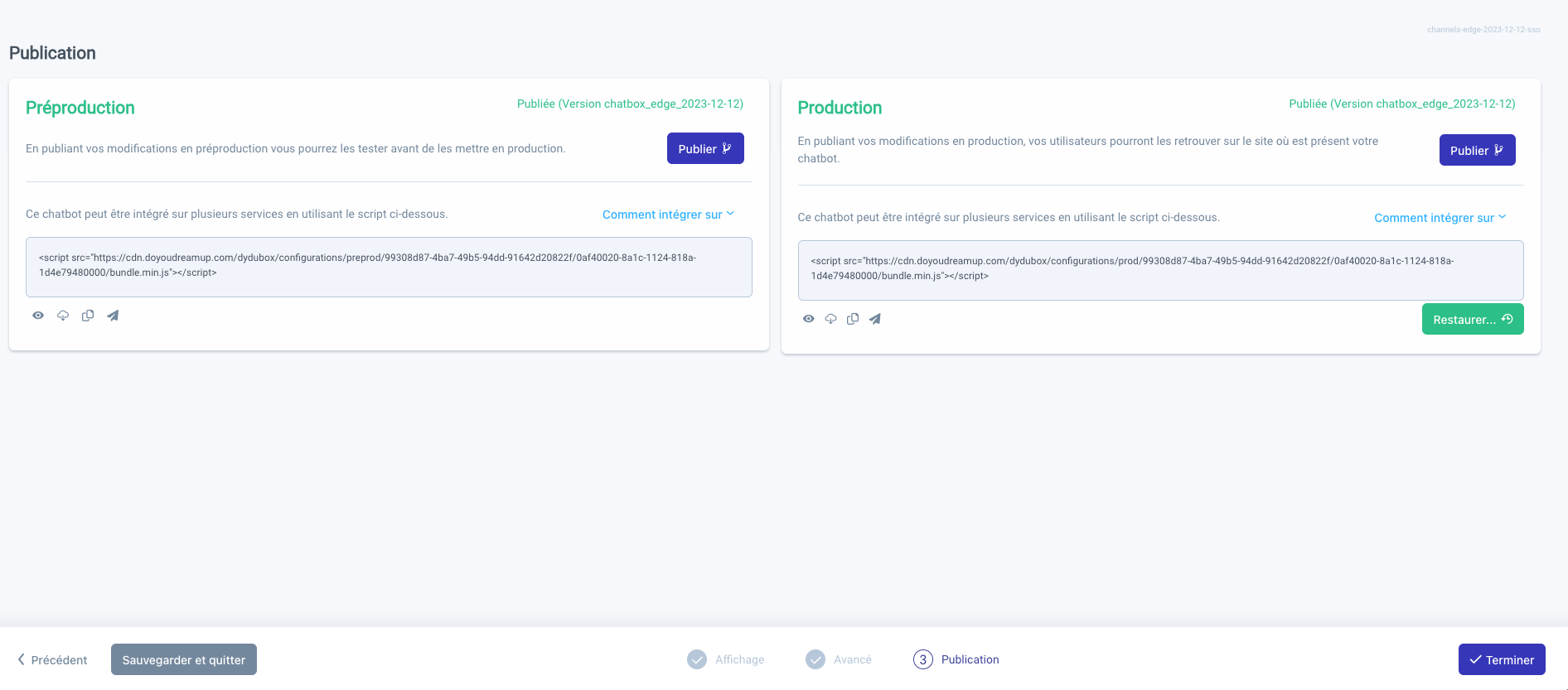The width and height of the screenshot is (1568, 690).
Task: Select the Préproduction script code box
Action: (x=389, y=268)
